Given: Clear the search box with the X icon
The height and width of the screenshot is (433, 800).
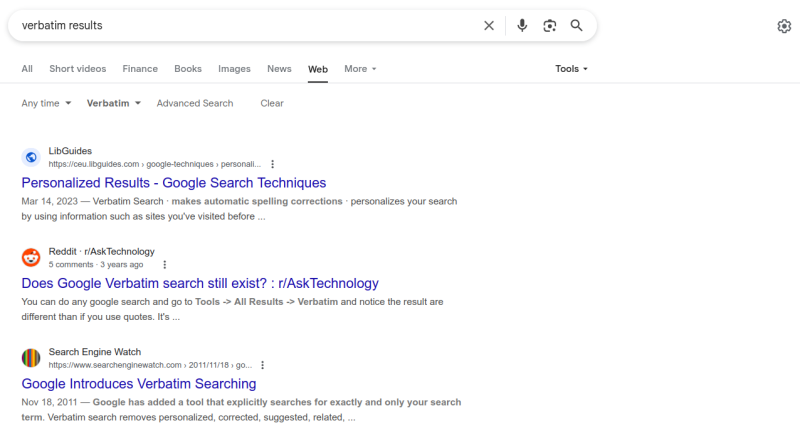Looking at the screenshot, I should click(x=489, y=26).
